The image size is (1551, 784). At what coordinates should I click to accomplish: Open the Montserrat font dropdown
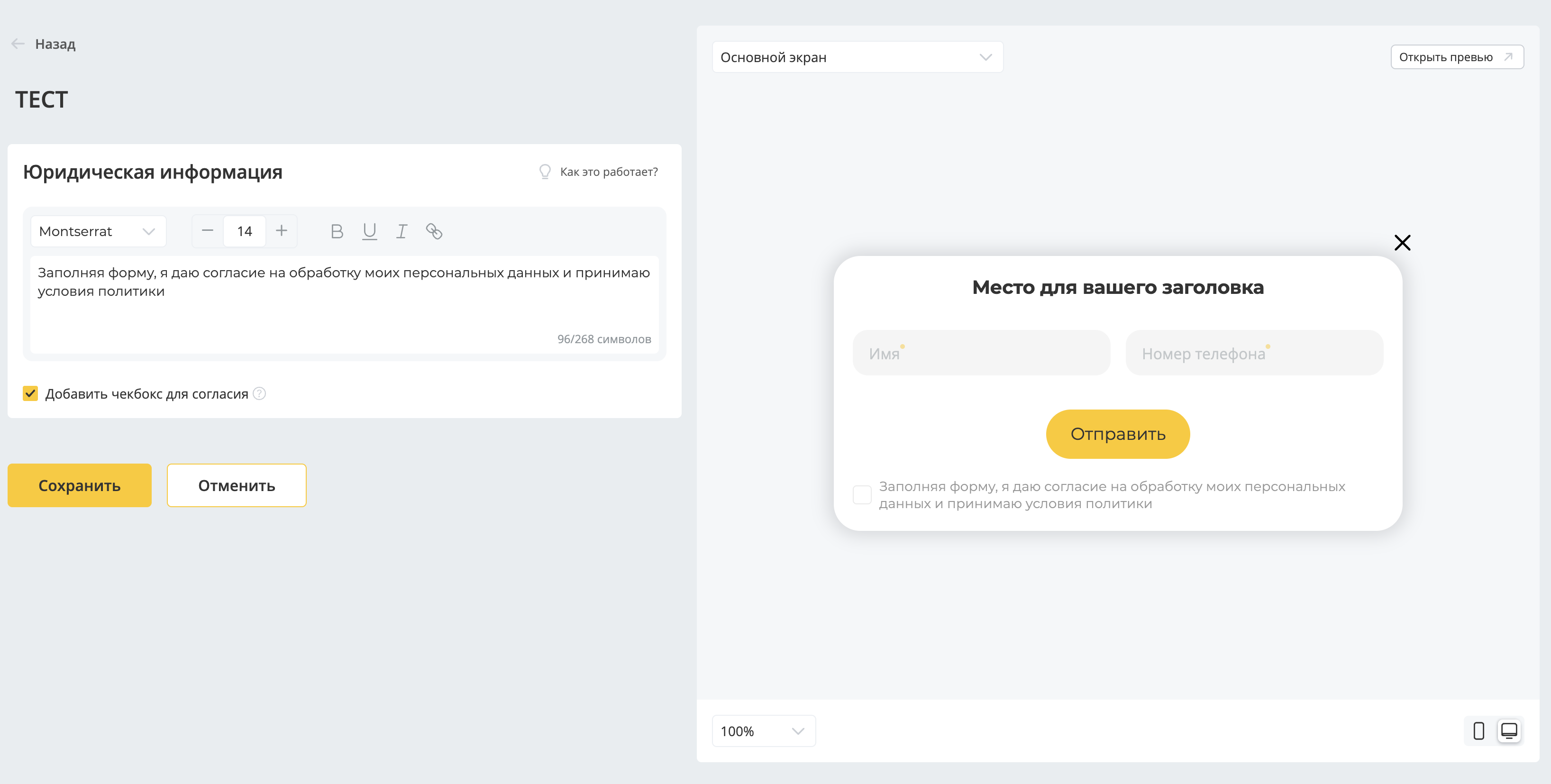click(98, 231)
